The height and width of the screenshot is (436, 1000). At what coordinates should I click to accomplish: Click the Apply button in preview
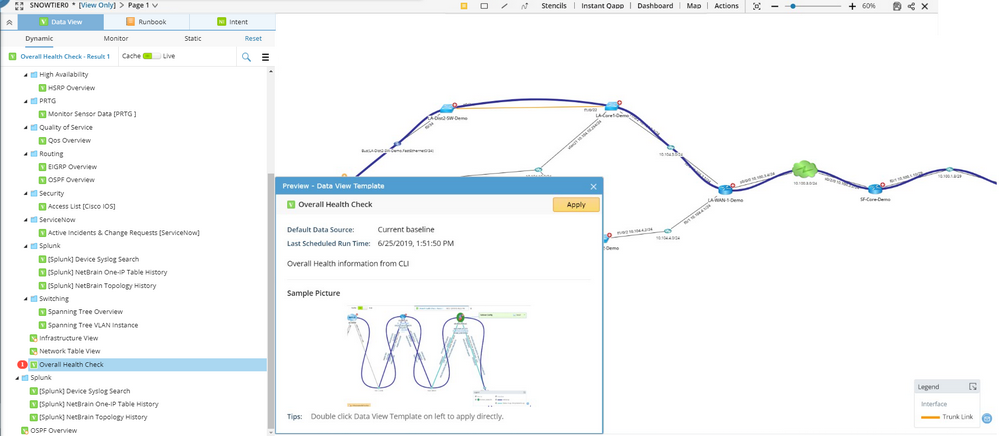pos(576,204)
